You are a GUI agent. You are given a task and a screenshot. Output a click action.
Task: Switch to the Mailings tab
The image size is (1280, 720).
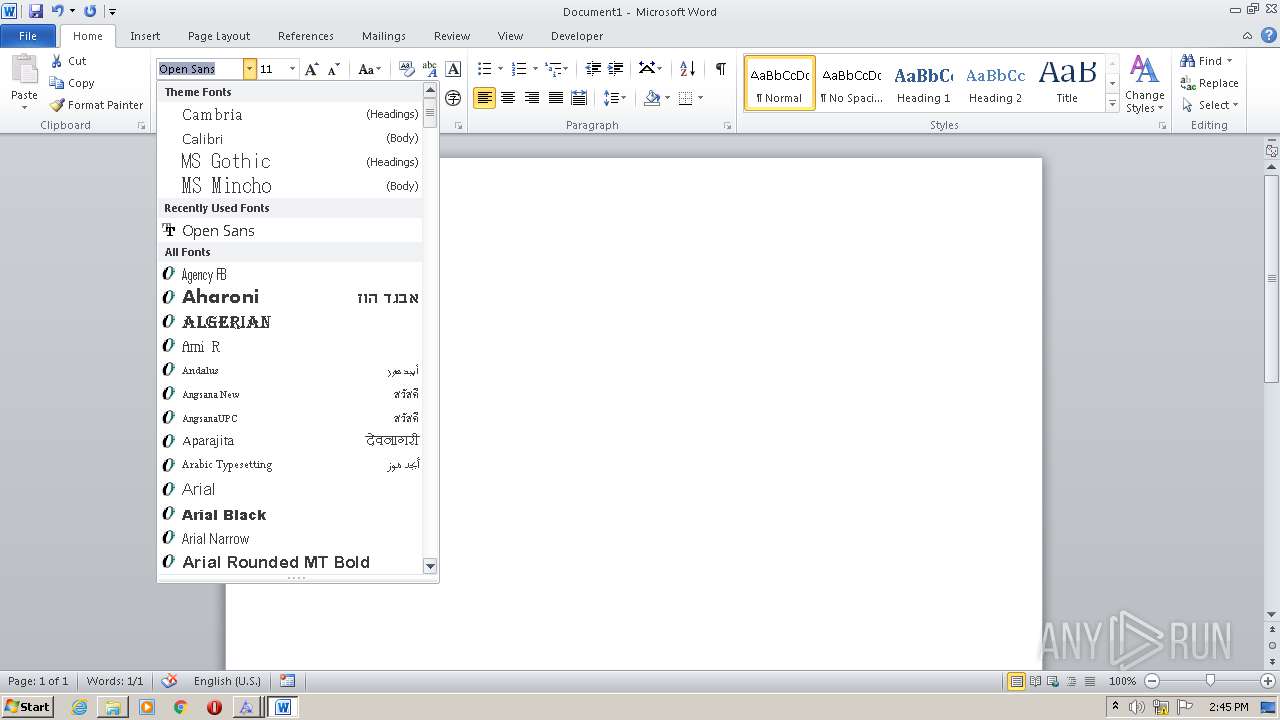coord(384,36)
